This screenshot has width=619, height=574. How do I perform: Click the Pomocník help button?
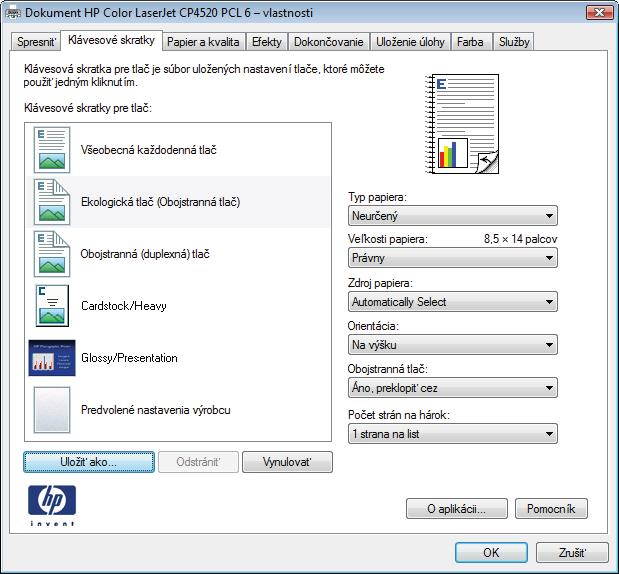tap(551, 508)
